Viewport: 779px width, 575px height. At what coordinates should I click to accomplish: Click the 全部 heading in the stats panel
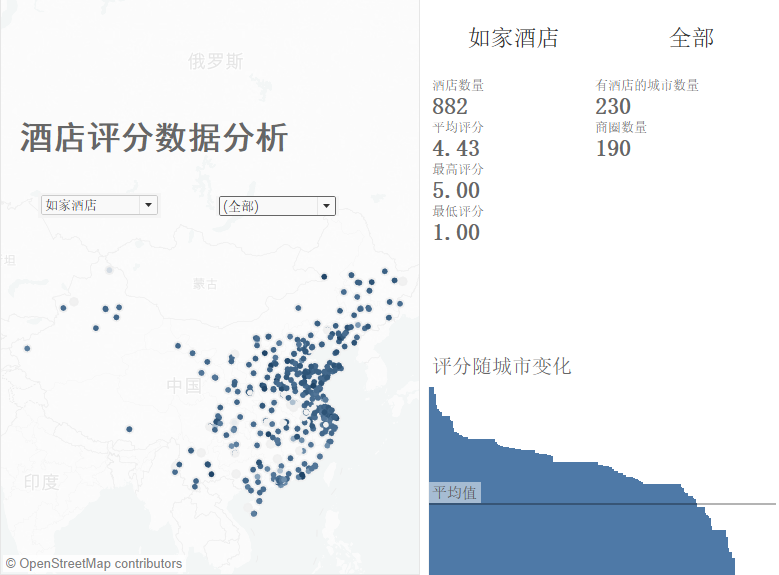pos(691,38)
